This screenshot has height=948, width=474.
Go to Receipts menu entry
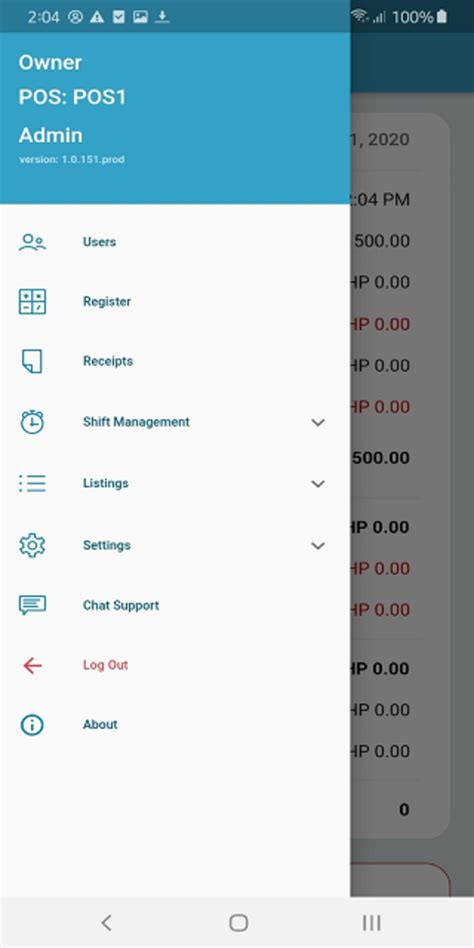click(175, 361)
